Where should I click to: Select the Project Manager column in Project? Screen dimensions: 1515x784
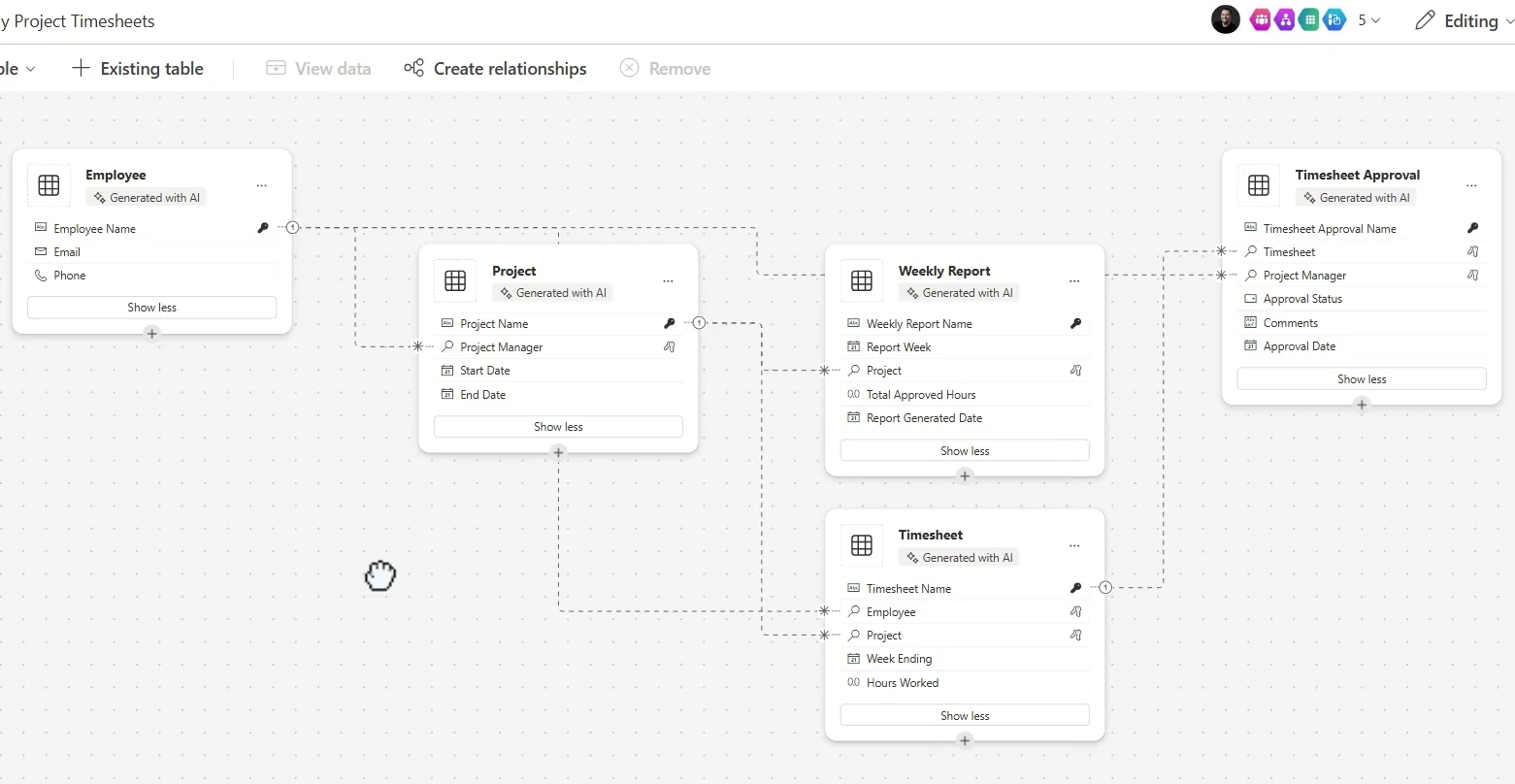558,347
